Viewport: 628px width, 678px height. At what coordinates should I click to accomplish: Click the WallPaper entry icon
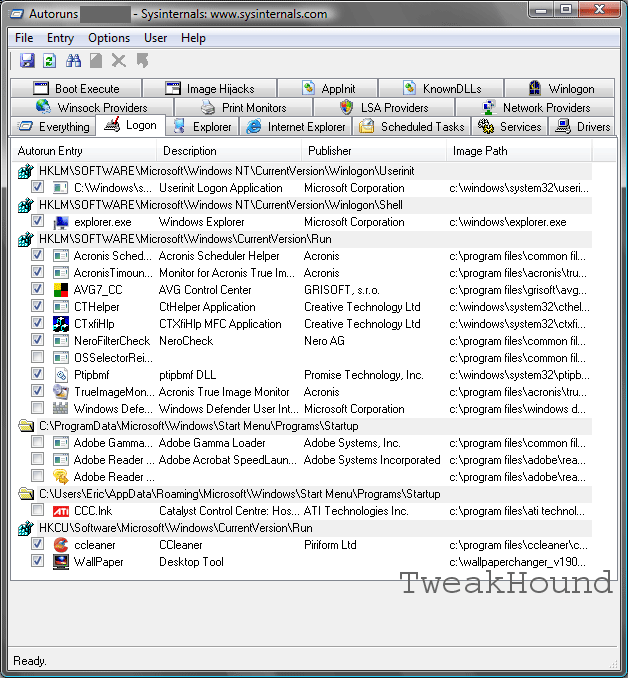pyautogui.click(x=61, y=562)
